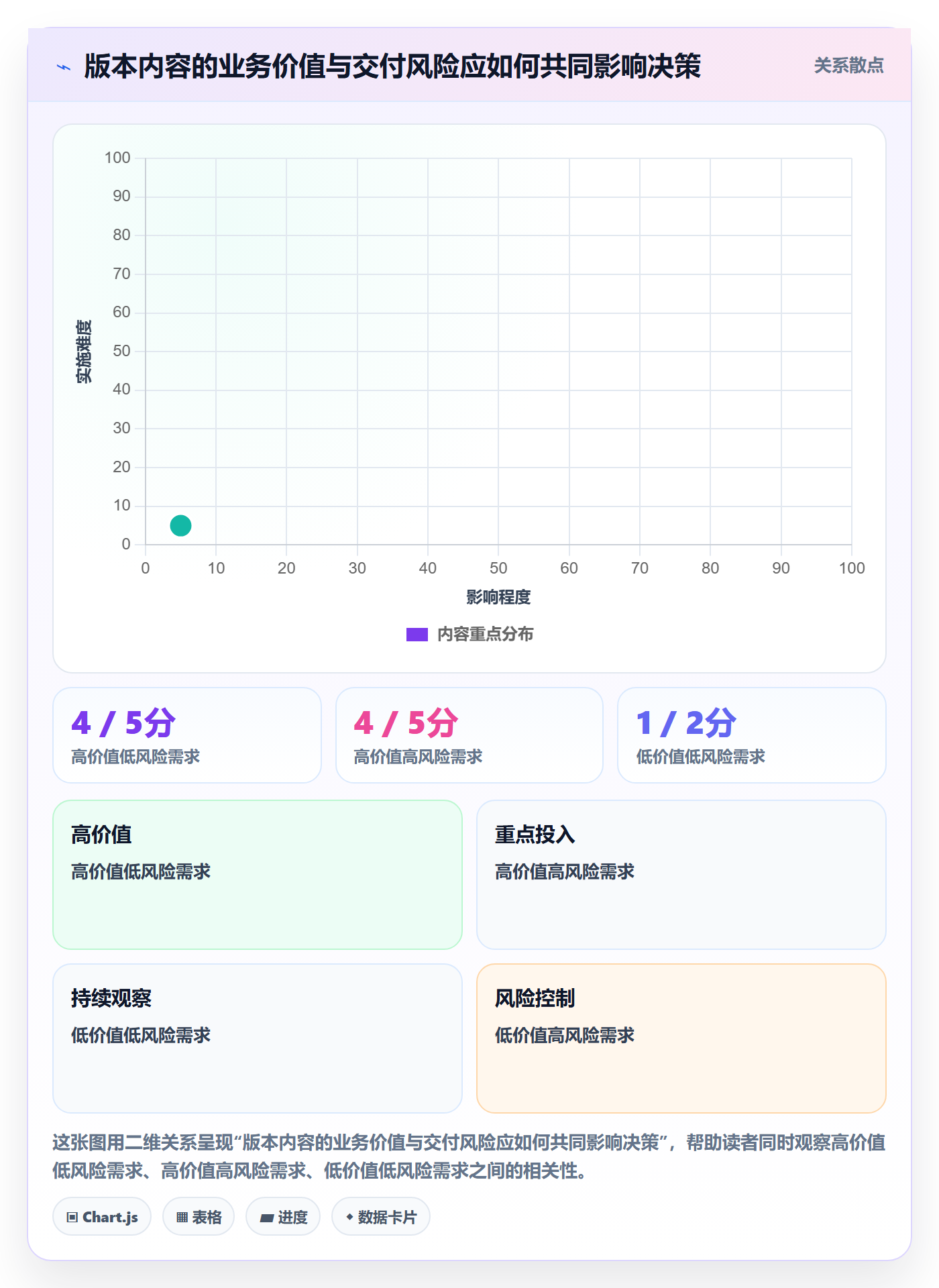This screenshot has width=939, height=1288.
Task: Click the main title 版本内容的业务价值与交付风险应如何共同影响决策
Action: (x=392, y=66)
